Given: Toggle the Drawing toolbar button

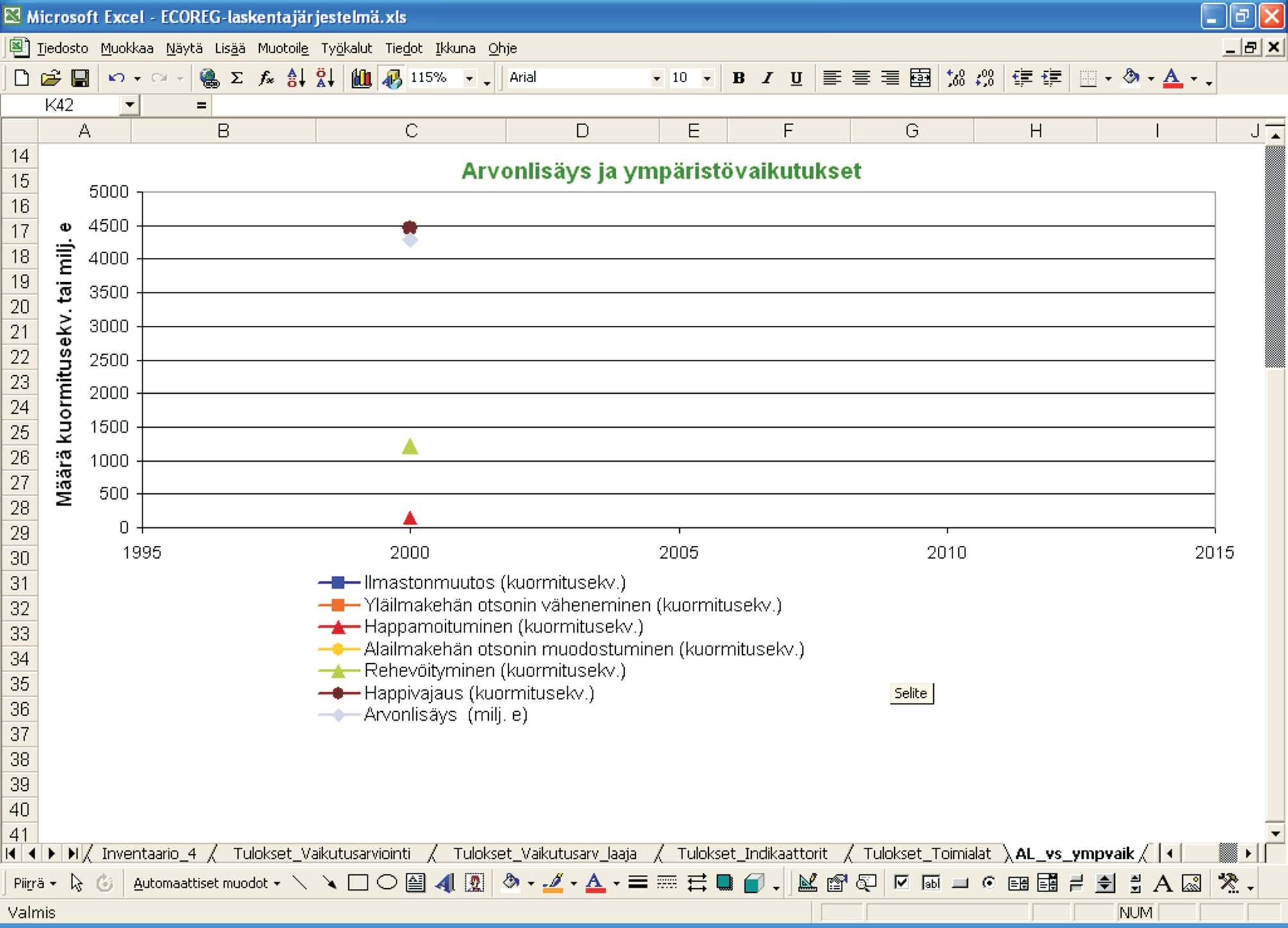Looking at the screenshot, I should tap(391, 78).
